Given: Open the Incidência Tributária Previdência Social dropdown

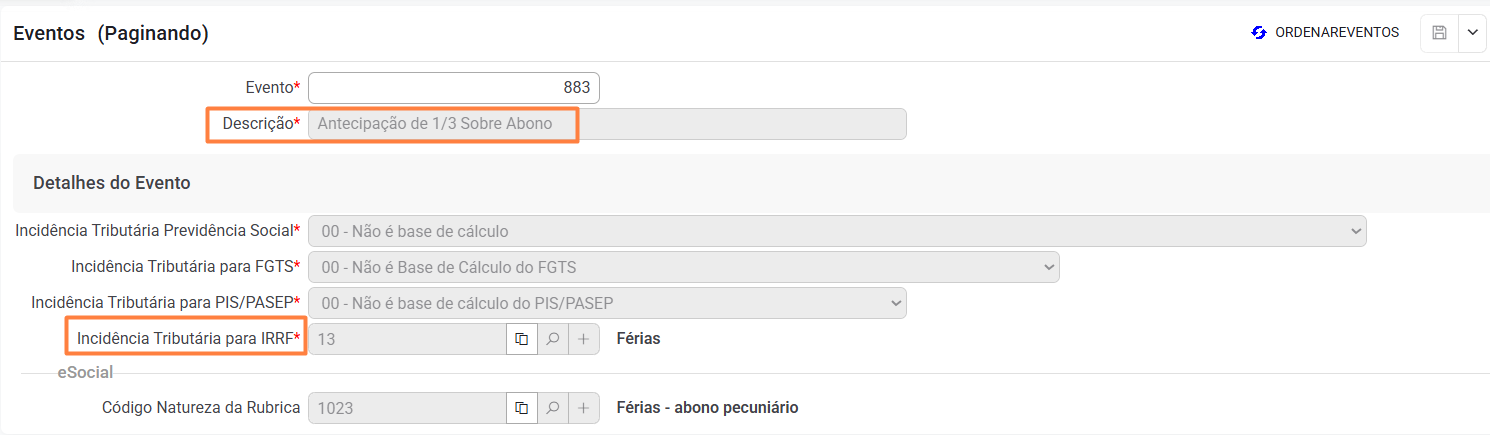Looking at the screenshot, I should coord(837,231).
